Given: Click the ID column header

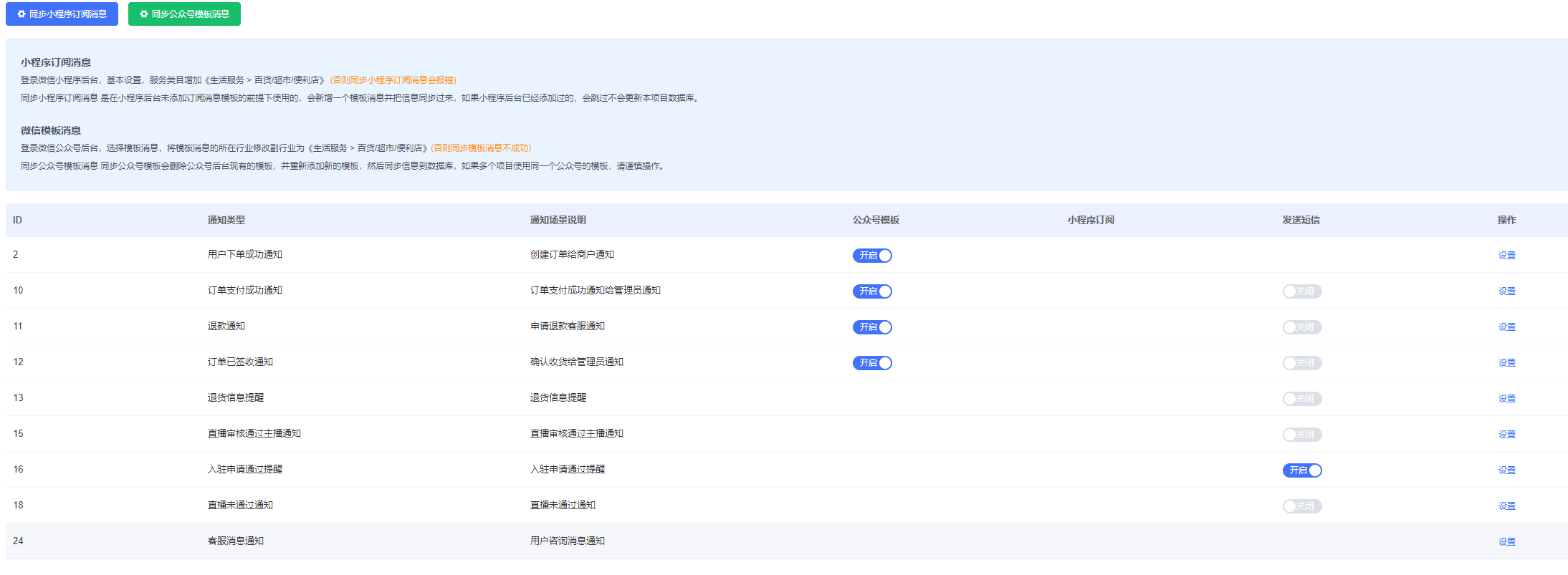Looking at the screenshot, I should tap(17, 220).
